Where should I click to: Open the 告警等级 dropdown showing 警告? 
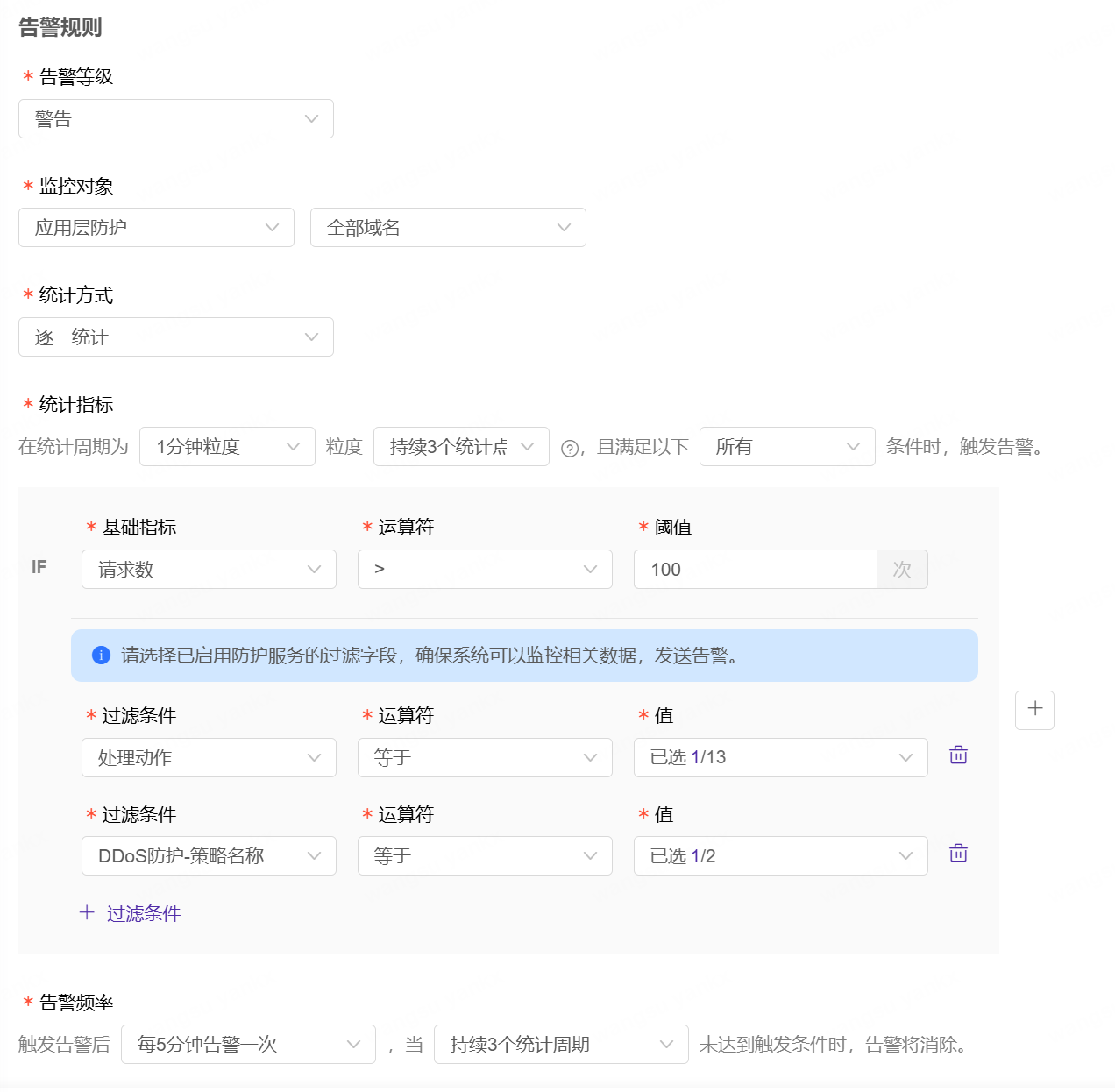[x=175, y=118]
